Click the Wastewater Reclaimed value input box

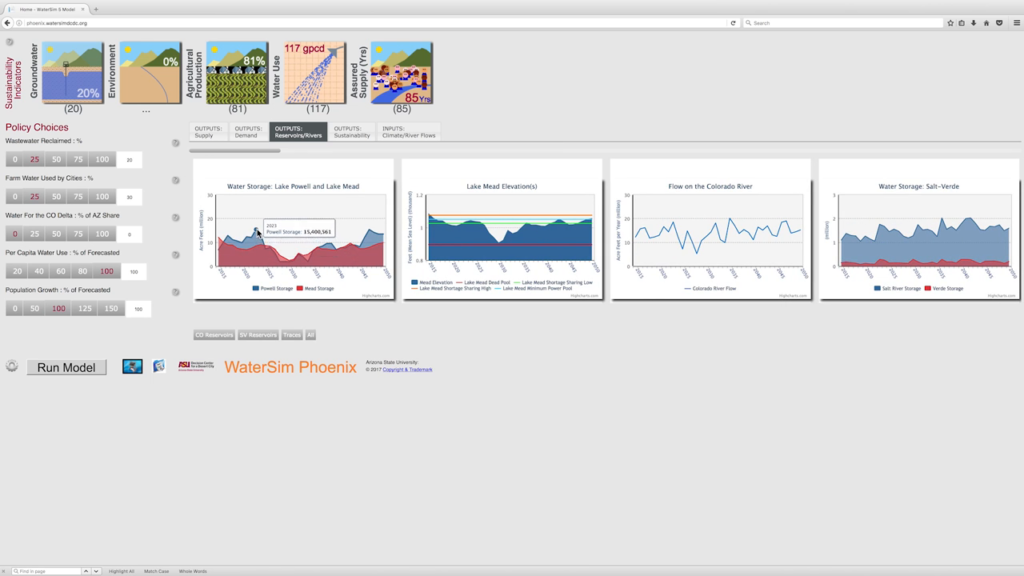pyautogui.click(x=129, y=159)
